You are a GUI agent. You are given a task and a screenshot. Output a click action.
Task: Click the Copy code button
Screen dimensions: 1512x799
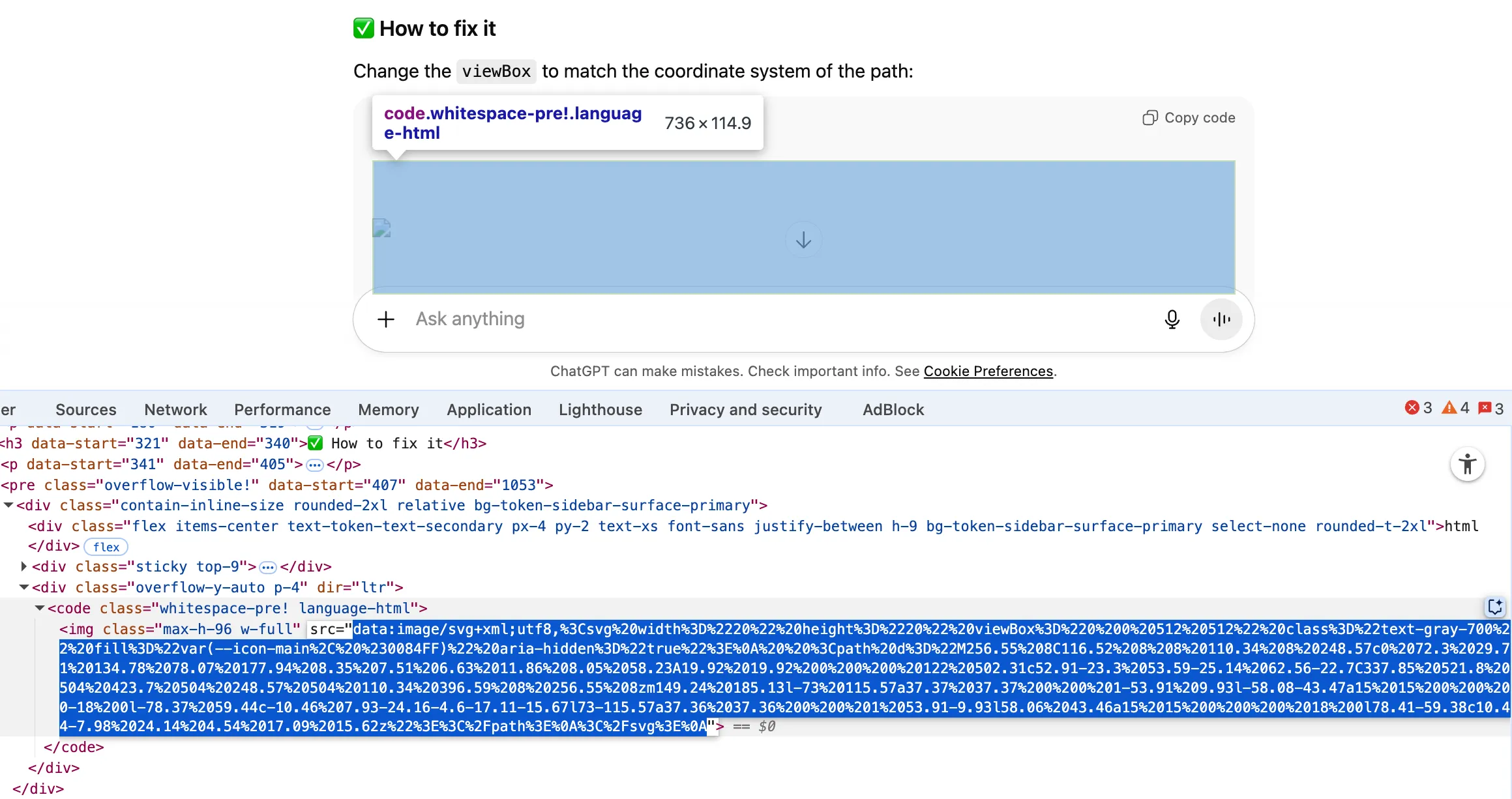point(1189,118)
